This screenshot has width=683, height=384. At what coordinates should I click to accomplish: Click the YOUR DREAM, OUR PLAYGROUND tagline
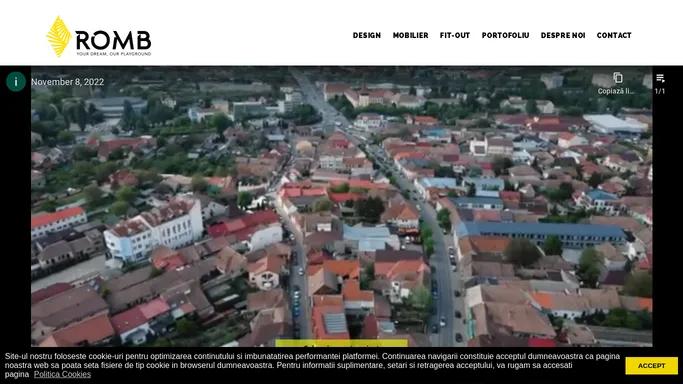[x=114, y=54]
